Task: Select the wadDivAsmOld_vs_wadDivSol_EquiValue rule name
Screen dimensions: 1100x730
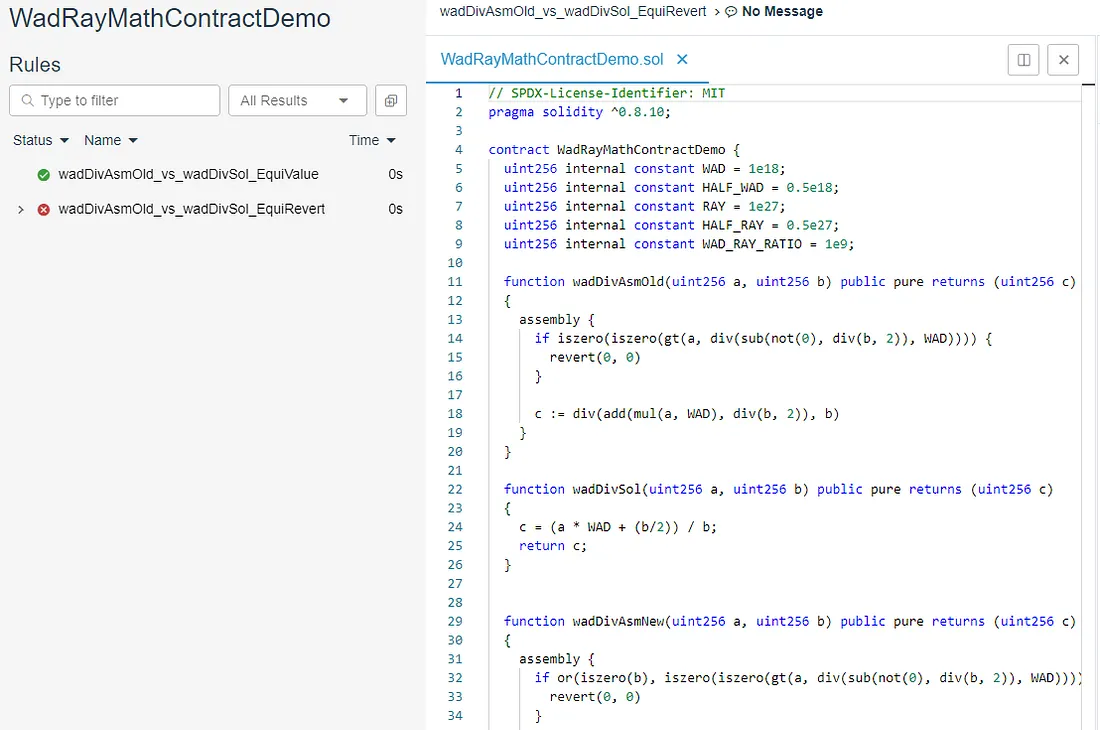Action: click(188, 175)
